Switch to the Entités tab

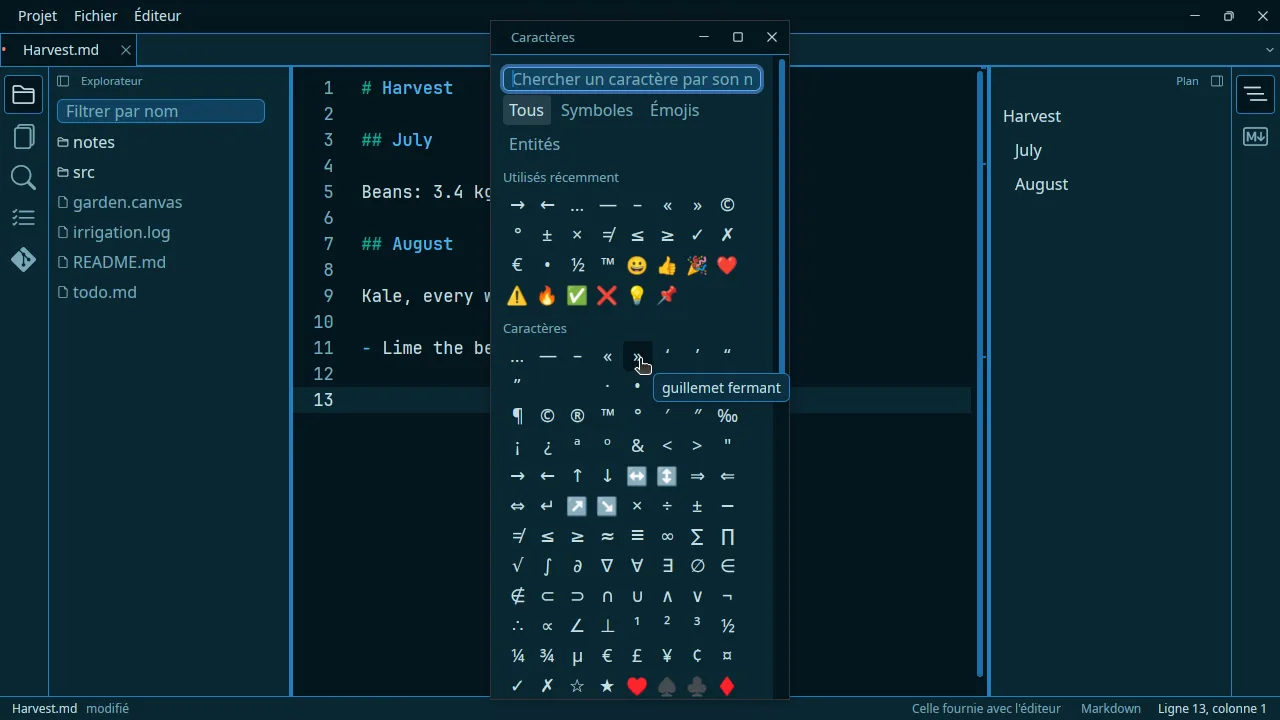point(534,144)
